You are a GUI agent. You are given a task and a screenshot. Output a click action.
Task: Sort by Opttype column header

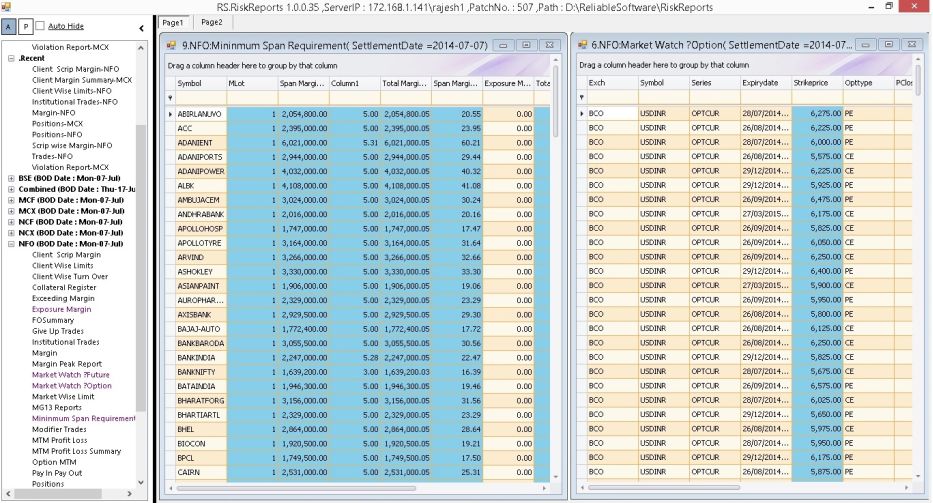tap(868, 83)
